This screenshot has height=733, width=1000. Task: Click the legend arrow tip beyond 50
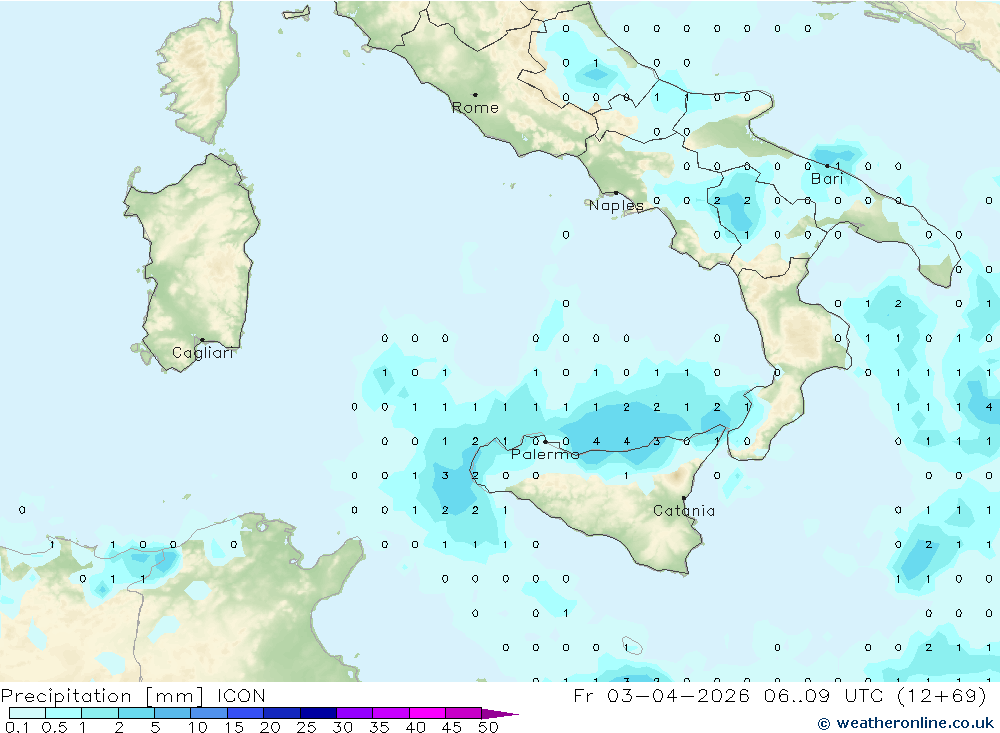coord(501,714)
